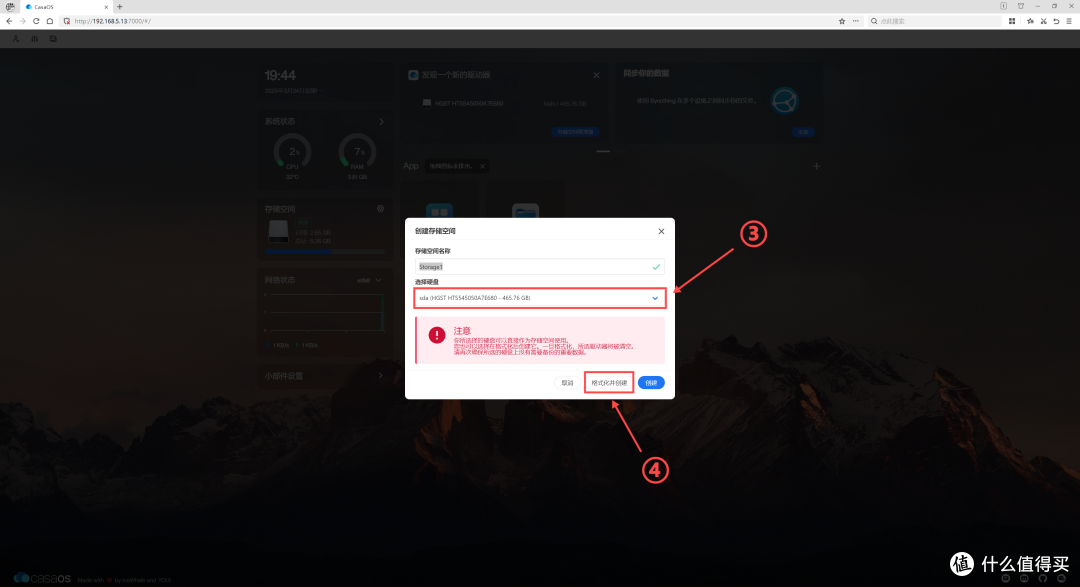Click the drive icon beside HGST entry
1080x587 pixels.
click(427, 103)
